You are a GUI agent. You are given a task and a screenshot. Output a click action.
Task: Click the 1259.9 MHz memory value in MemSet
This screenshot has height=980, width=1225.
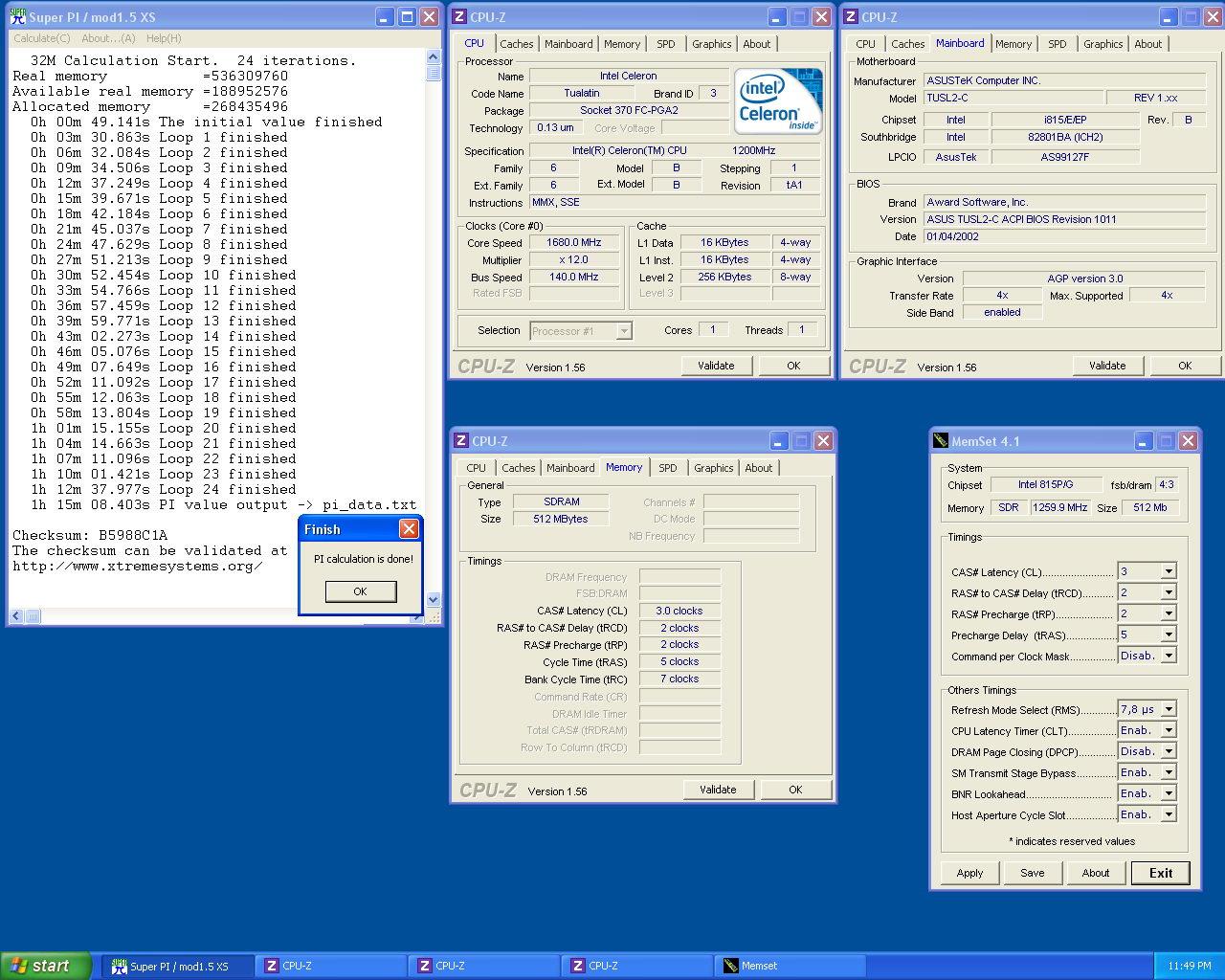[1060, 507]
